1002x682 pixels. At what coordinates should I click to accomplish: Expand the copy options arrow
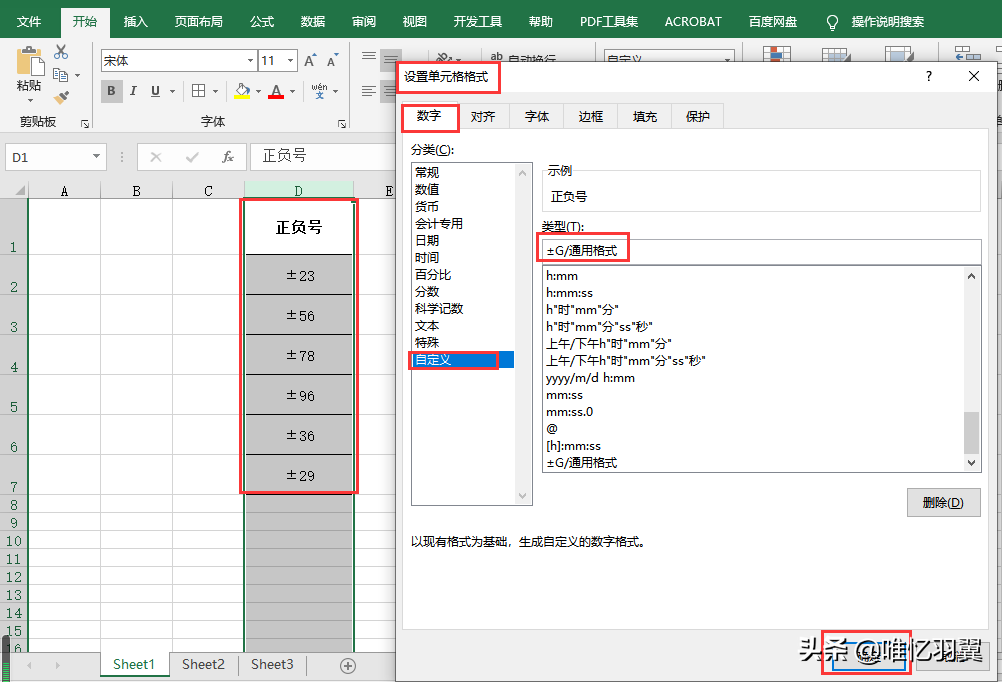click(x=77, y=75)
